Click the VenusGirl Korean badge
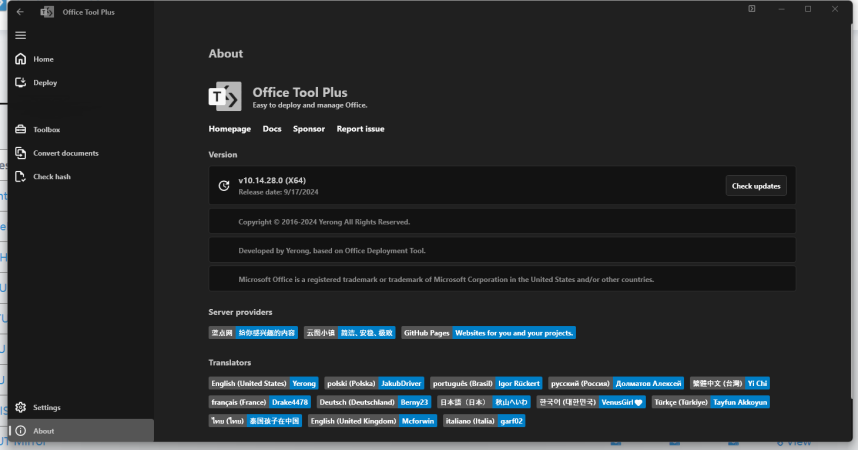This screenshot has width=858, height=450. click(x=592, y=402)
